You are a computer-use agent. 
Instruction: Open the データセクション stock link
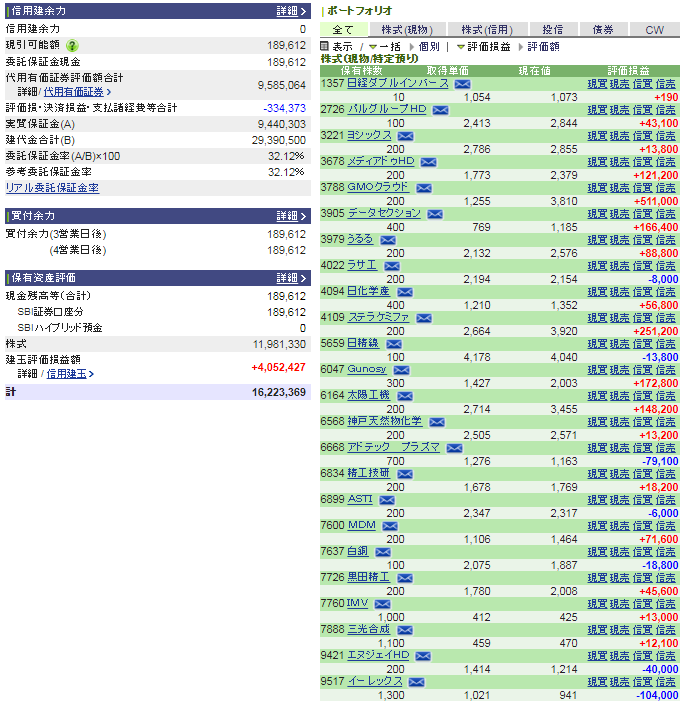(x=384, y=213)
